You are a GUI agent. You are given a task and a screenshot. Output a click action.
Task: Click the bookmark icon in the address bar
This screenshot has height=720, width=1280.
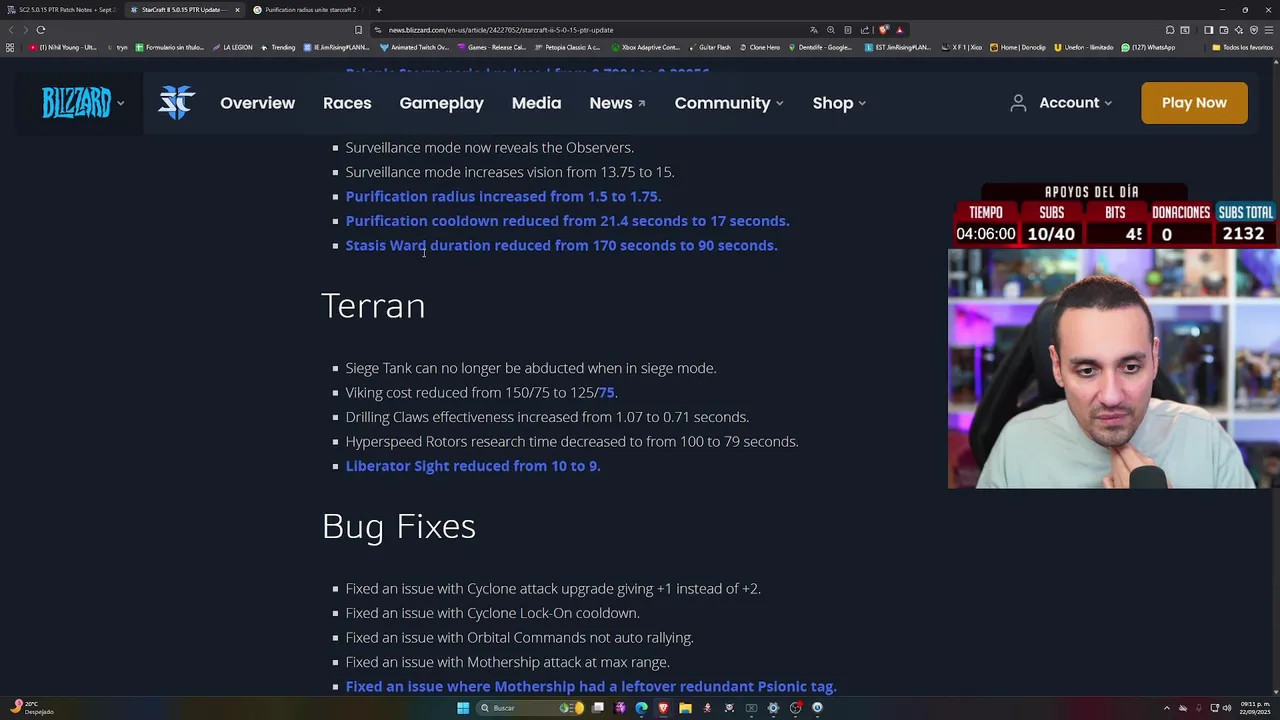[358, 30]
